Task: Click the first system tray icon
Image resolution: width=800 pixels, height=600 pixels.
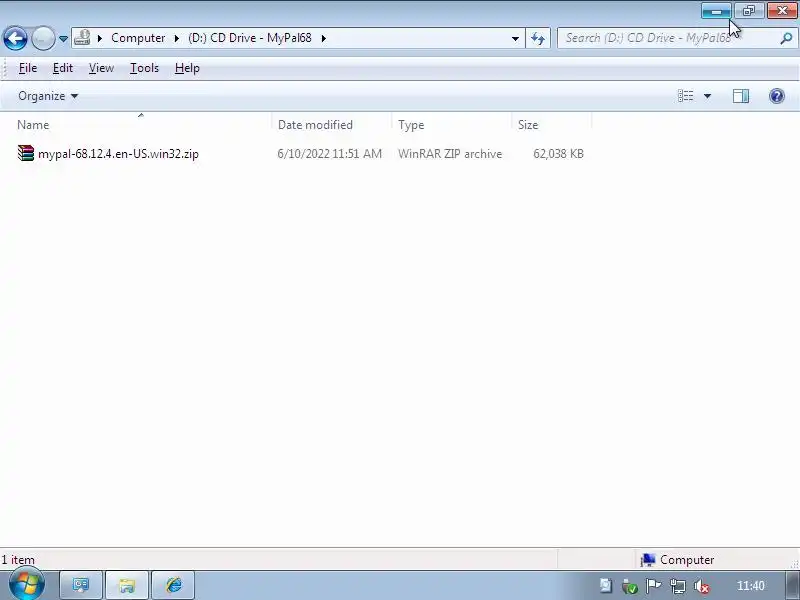Action: 606,586
